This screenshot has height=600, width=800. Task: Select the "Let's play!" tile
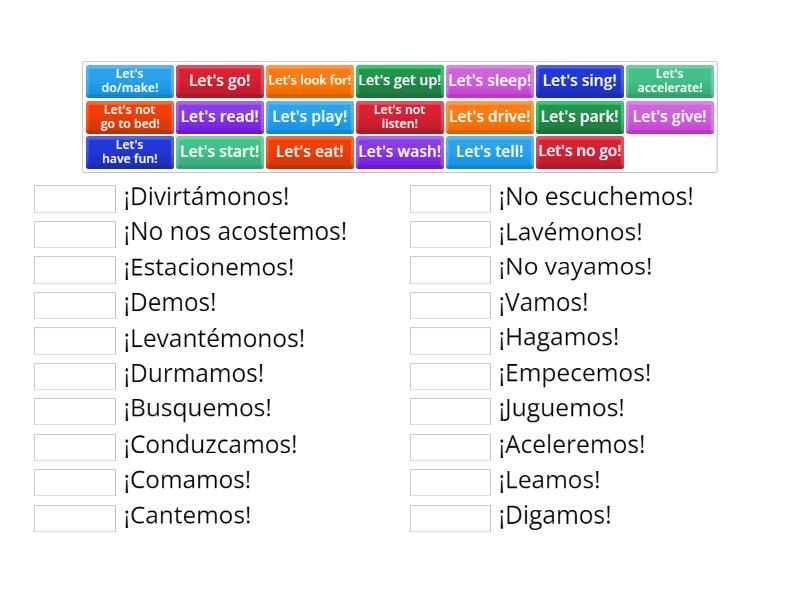coord(310,117)
